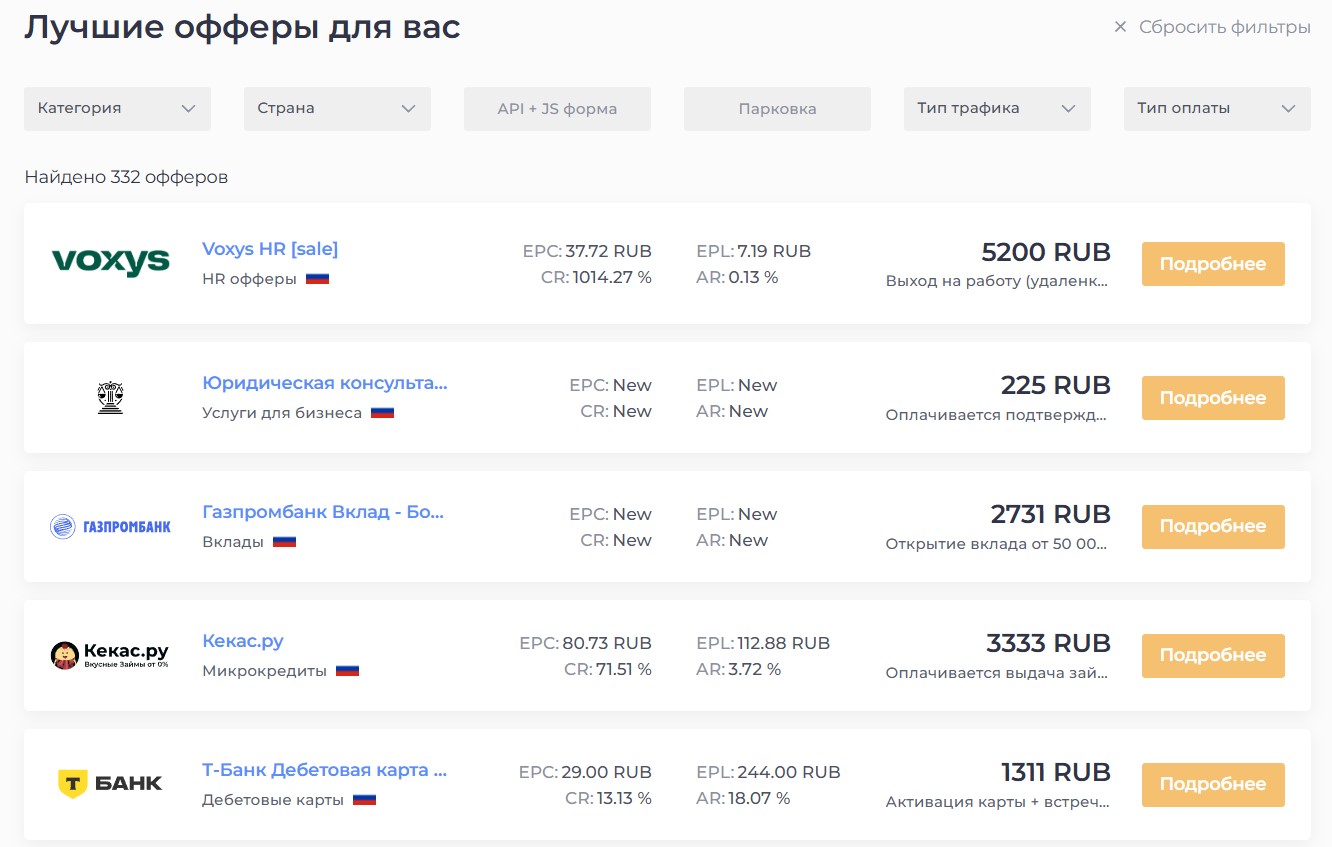Open the Юридическая консульта... offer link
Image resolution: width=1332 pixels, height=847 pixels.
click(x=325, y=383)
